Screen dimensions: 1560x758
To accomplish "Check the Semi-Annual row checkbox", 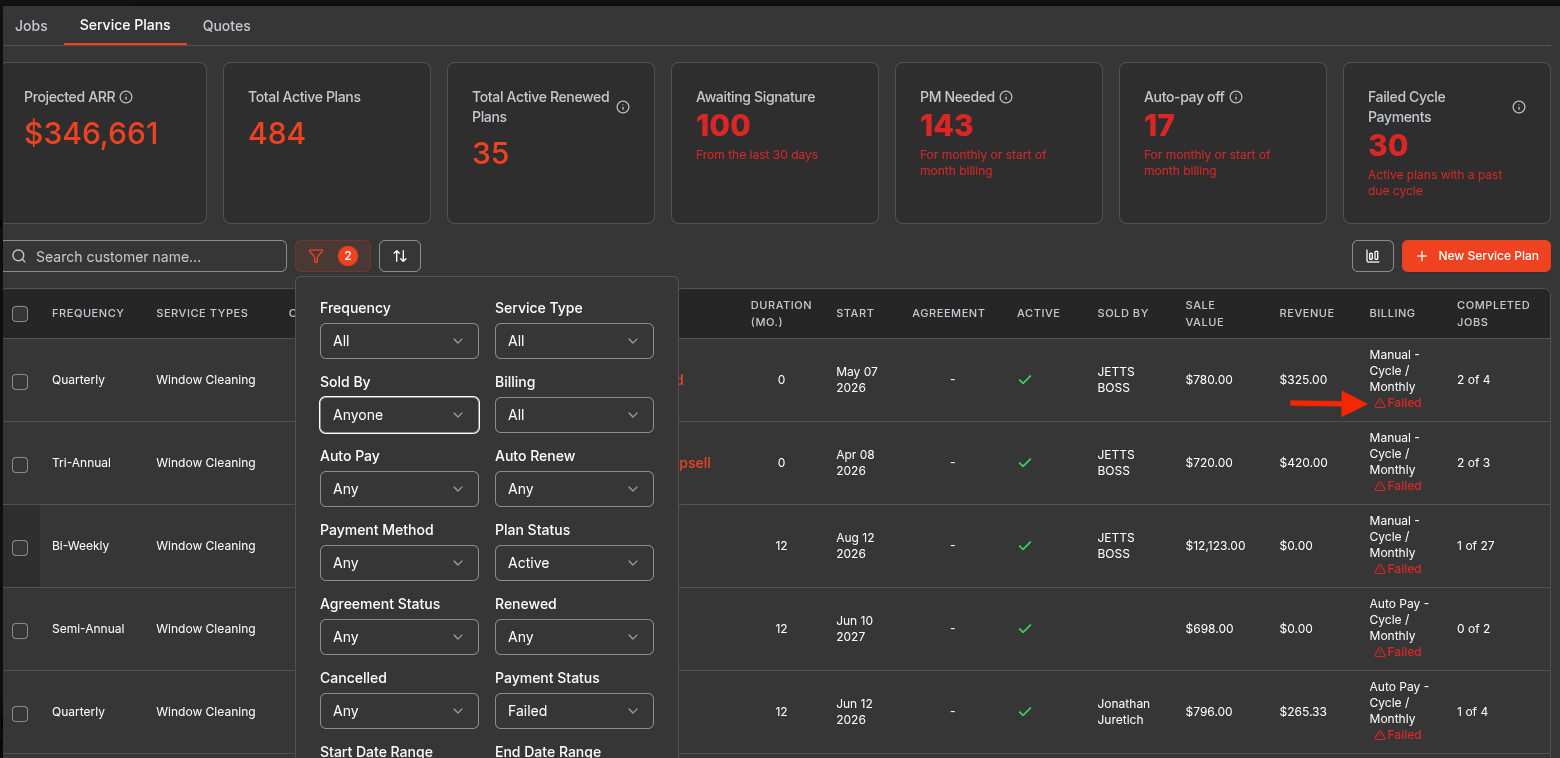I will pos(20,630).
